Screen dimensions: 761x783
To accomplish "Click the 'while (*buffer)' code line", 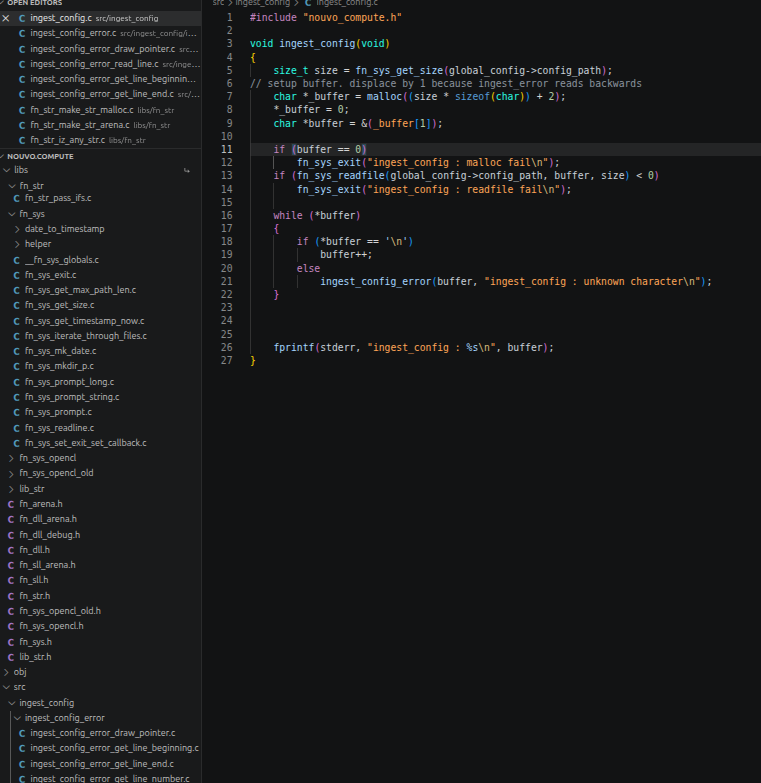I will pos(317,215).
